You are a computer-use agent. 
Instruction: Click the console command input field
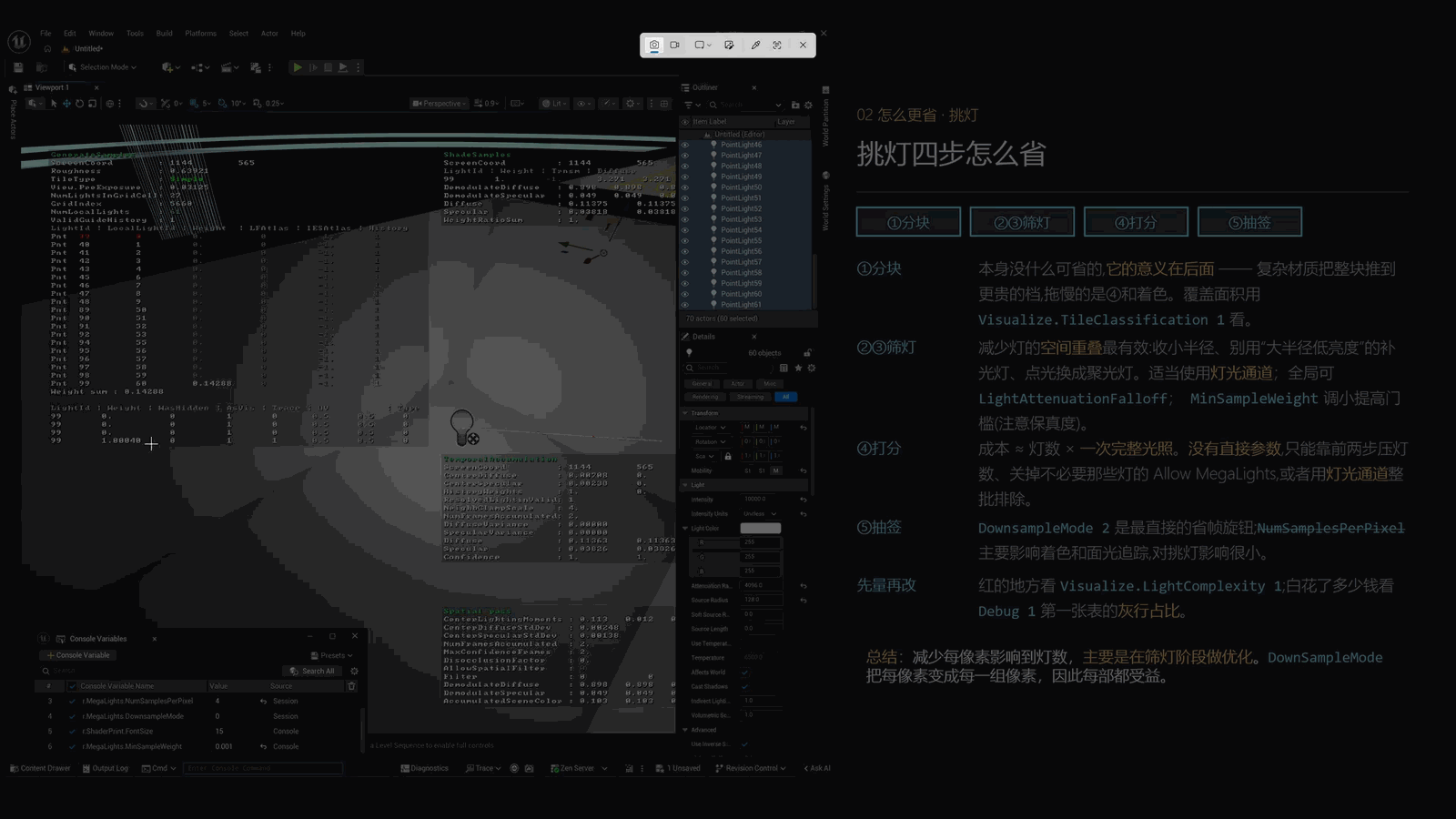click(262, 768)
